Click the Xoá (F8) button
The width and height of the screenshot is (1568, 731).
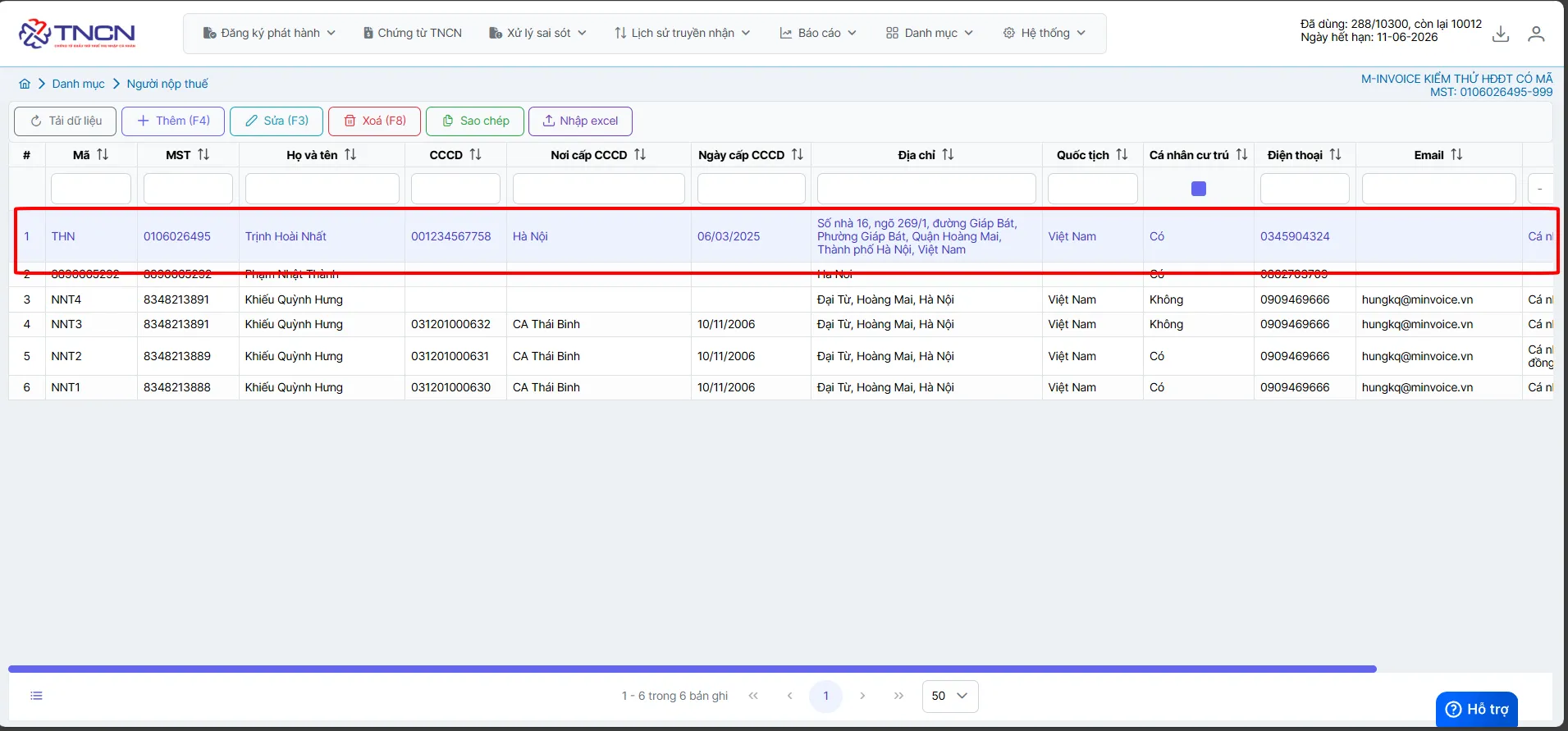pos(375,121)
